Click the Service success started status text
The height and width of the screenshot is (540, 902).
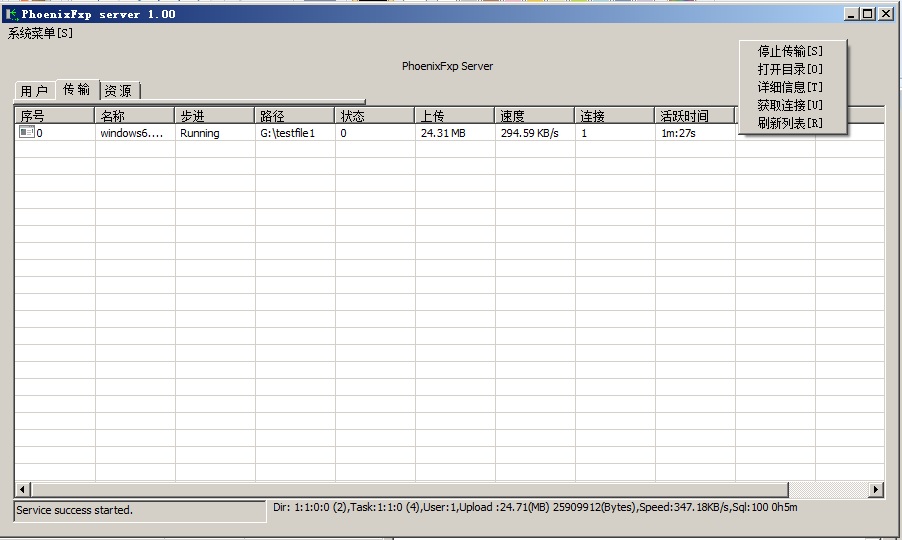tap(74, 510)
